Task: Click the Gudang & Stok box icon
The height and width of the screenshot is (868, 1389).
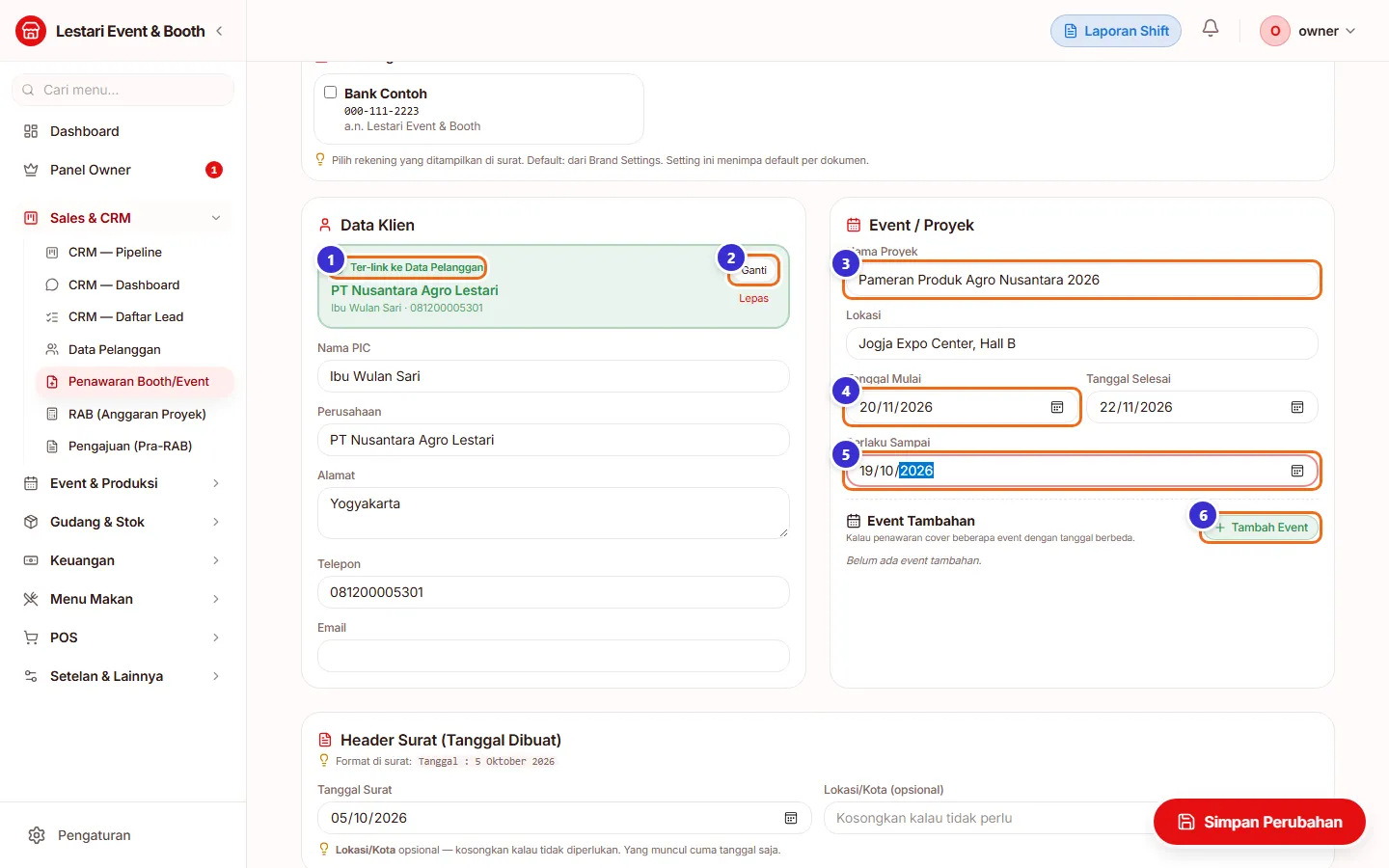Action: pos(31,522)
